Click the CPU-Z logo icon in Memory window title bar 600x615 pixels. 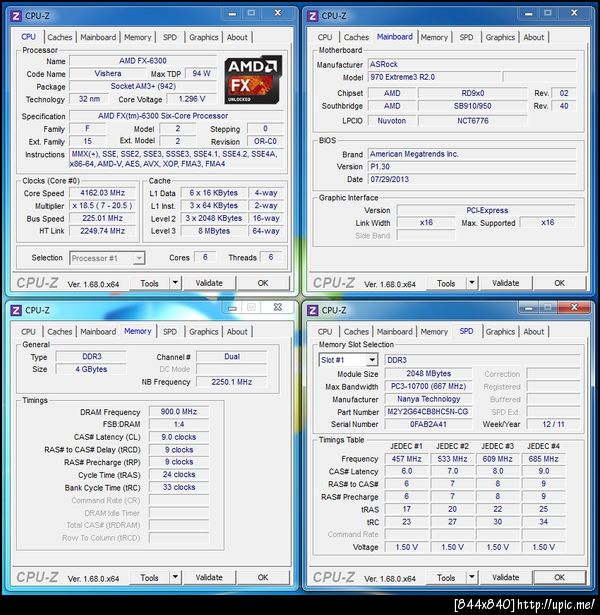pos(16,311)
